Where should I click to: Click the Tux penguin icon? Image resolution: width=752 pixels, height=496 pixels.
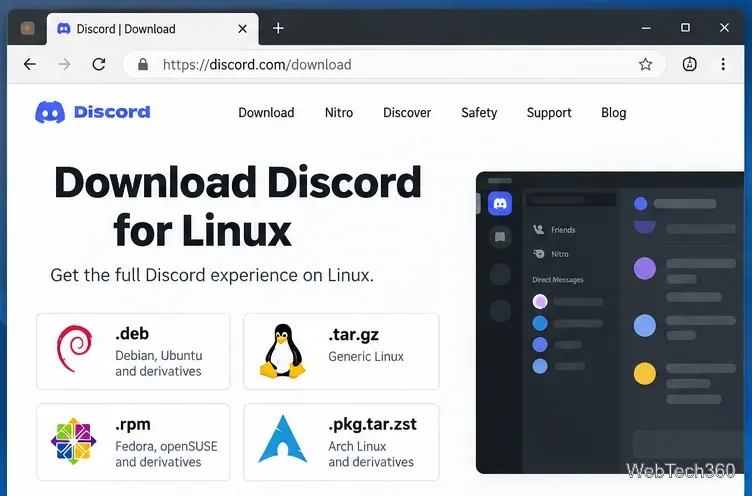point(282,351)
